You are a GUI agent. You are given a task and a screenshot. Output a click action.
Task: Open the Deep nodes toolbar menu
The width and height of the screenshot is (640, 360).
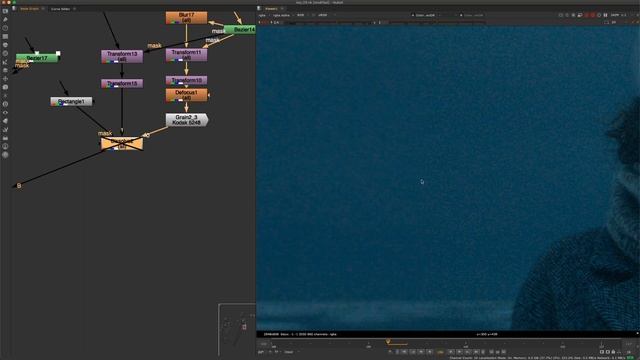coord(5,104)
